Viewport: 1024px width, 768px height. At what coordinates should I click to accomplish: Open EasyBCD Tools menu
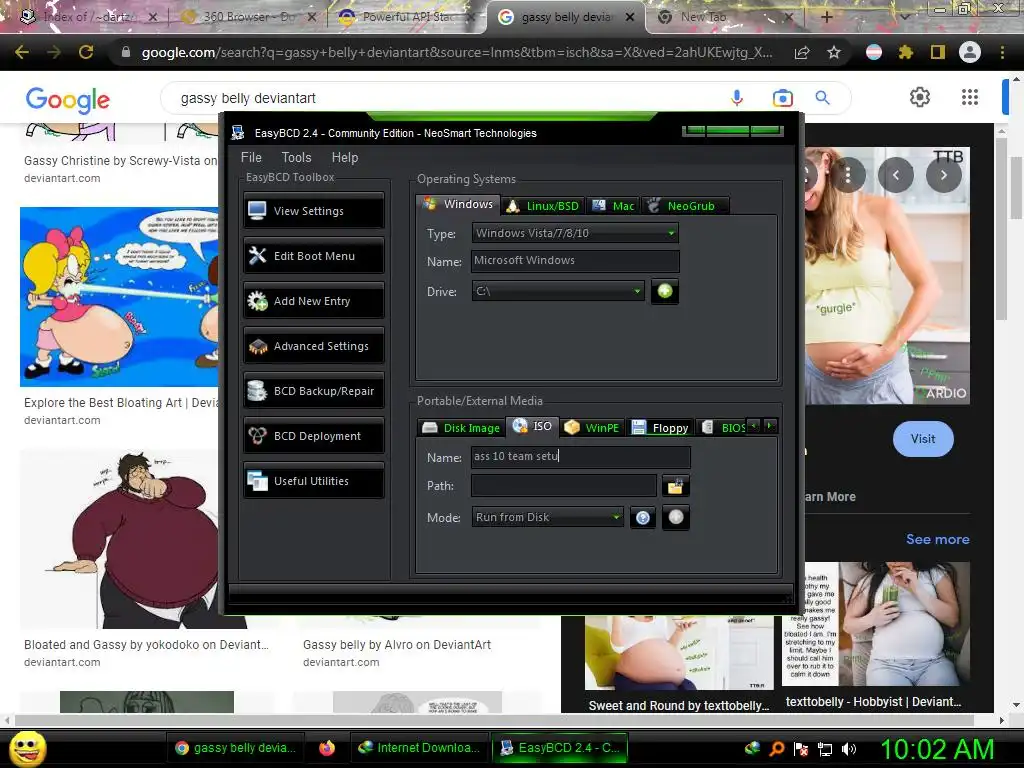296,157
